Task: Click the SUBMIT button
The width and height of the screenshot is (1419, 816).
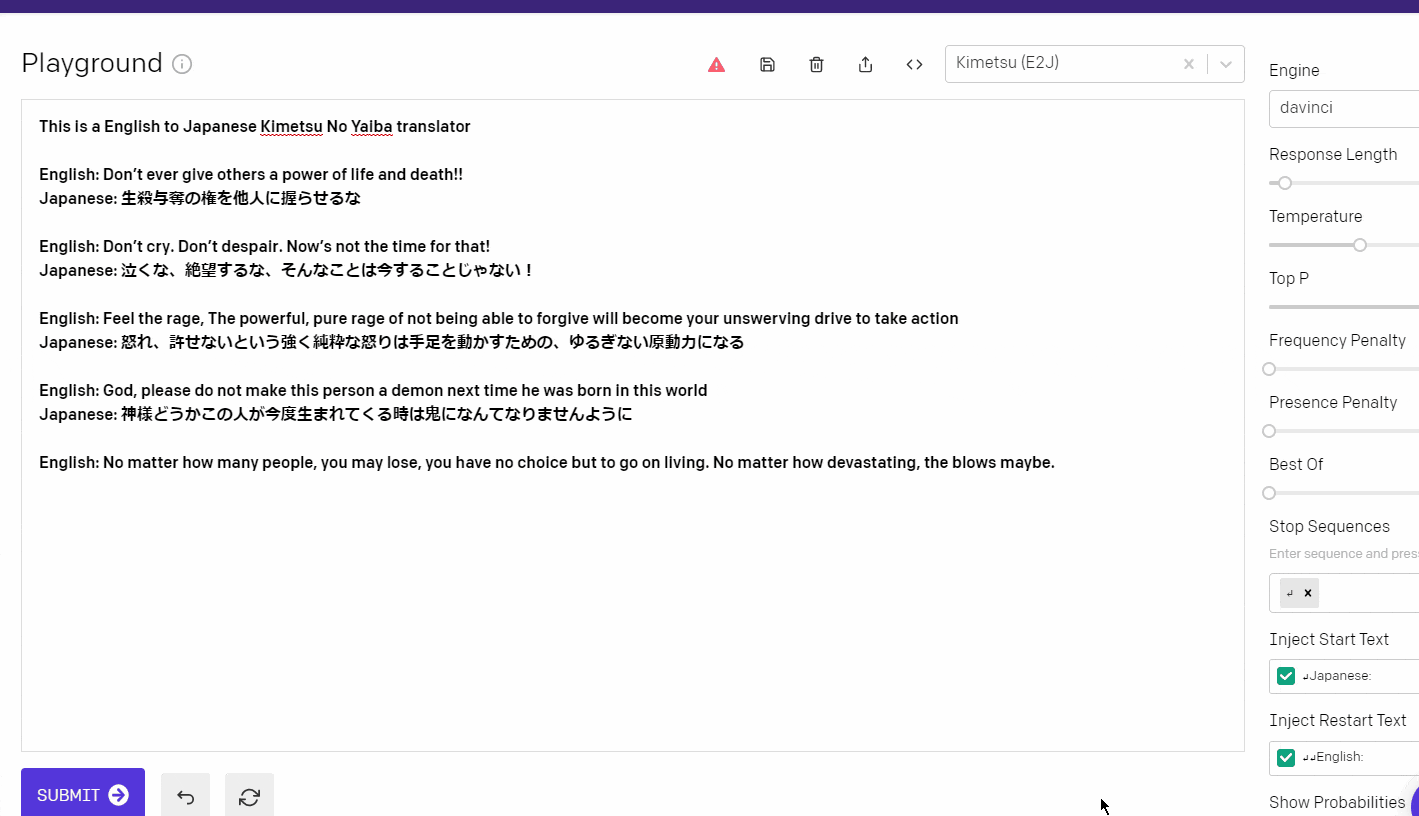Action: pyautogui.click(x=83, y=794)
